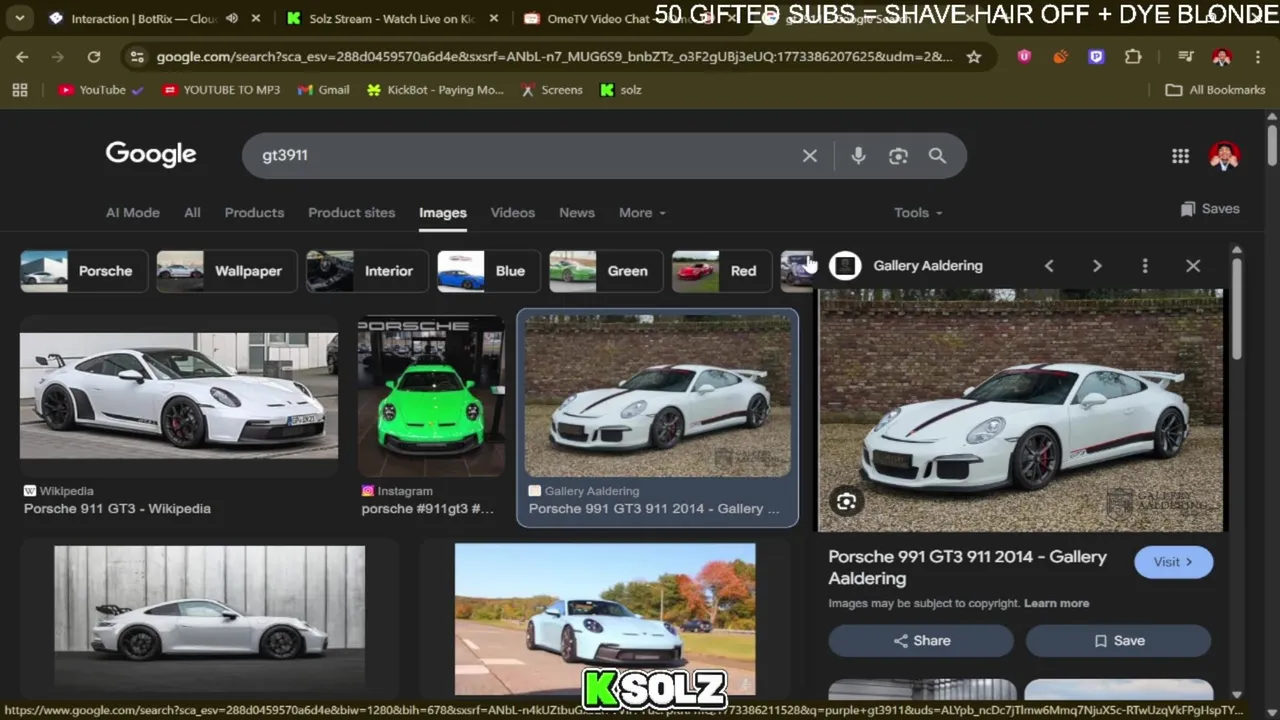This screenshot has width=1280, height=720.
Task: View site information icon in the address bar
Action: 137,57
